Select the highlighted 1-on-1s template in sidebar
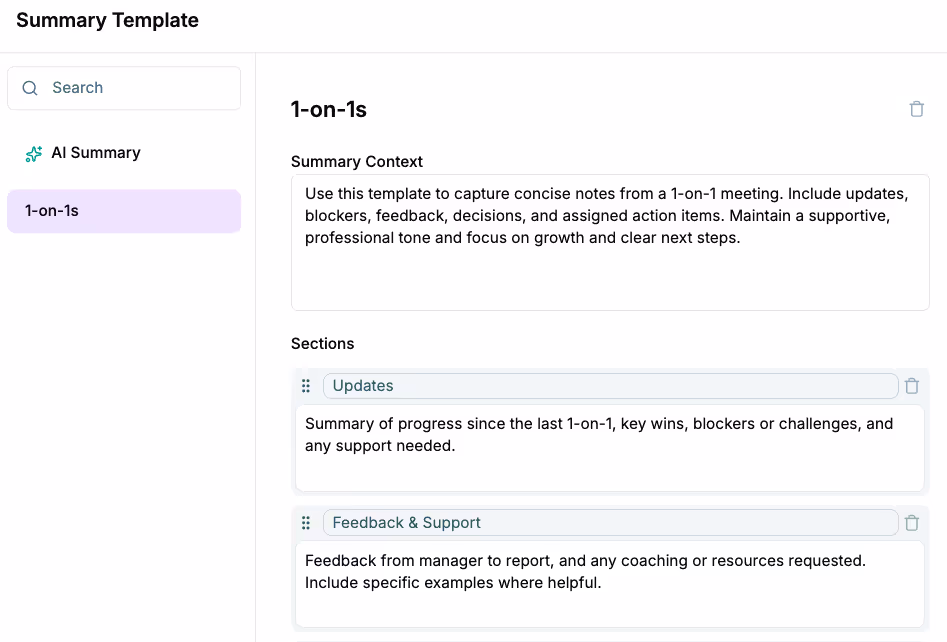The height and width of the screenshot is (642, 947). [x=123, y=211]
